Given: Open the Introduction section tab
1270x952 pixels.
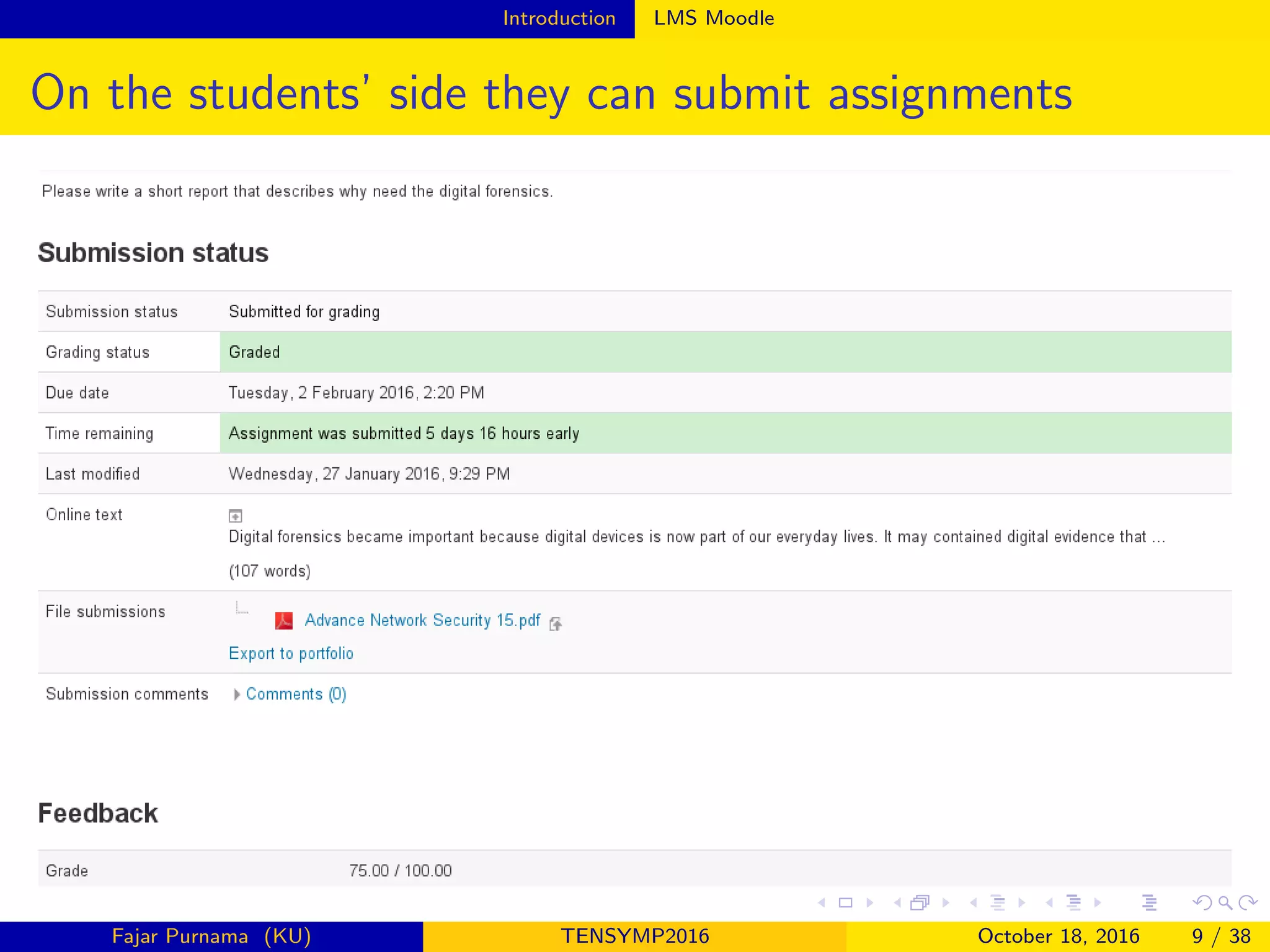Looking at the screenshot, I should (x=559, y=18).
